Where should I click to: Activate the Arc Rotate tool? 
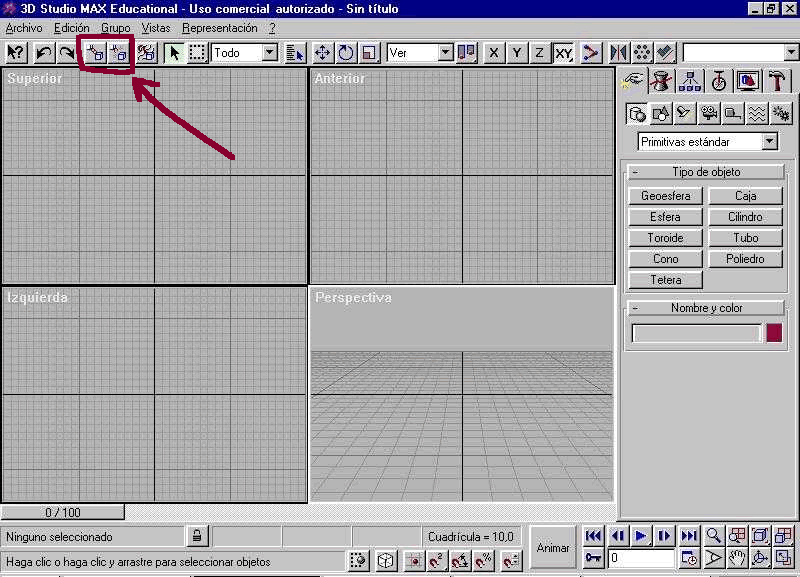tap(760, 559)
